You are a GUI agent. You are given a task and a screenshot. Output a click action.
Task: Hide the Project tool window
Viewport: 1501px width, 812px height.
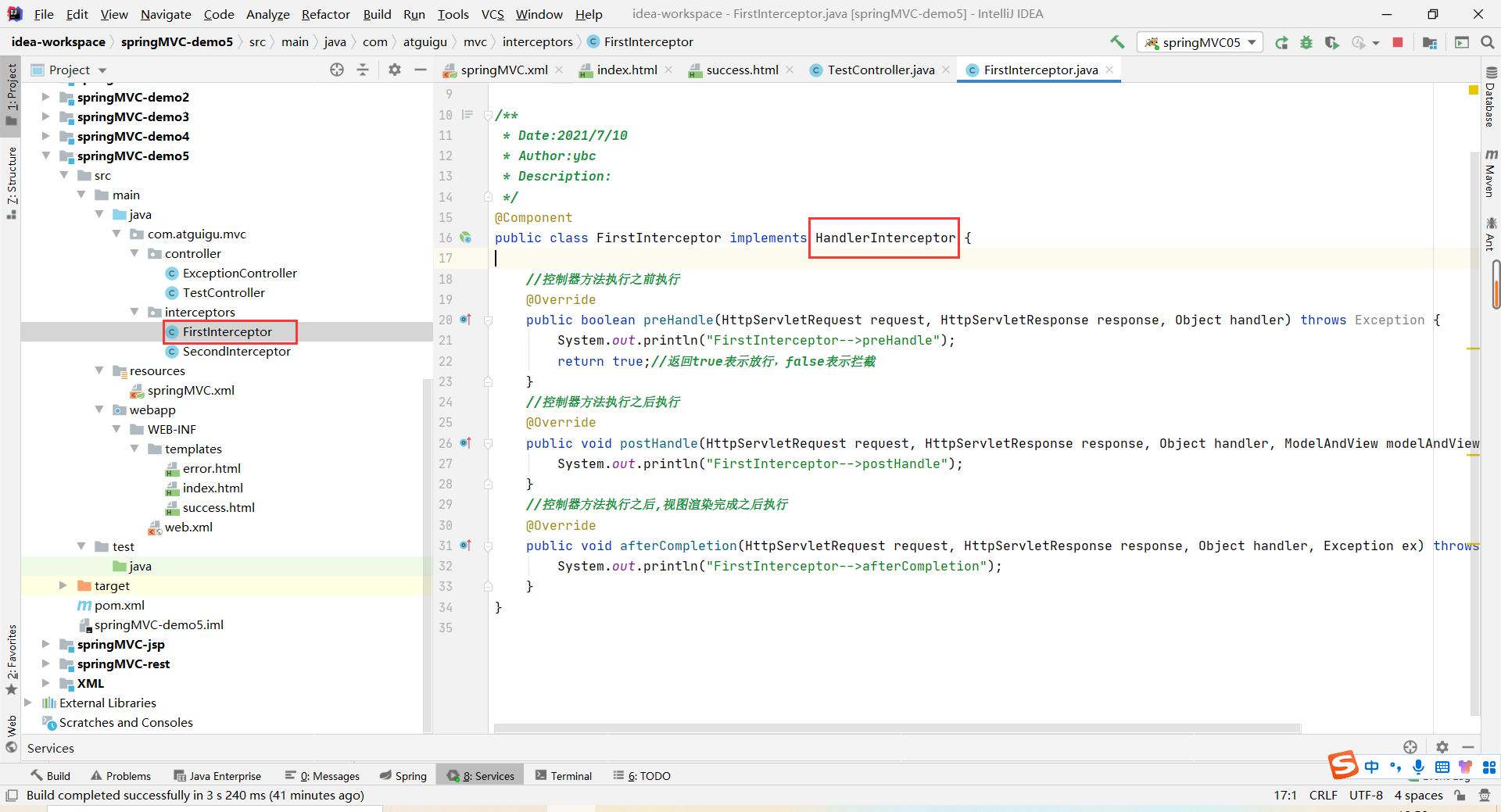coord(420,70)
